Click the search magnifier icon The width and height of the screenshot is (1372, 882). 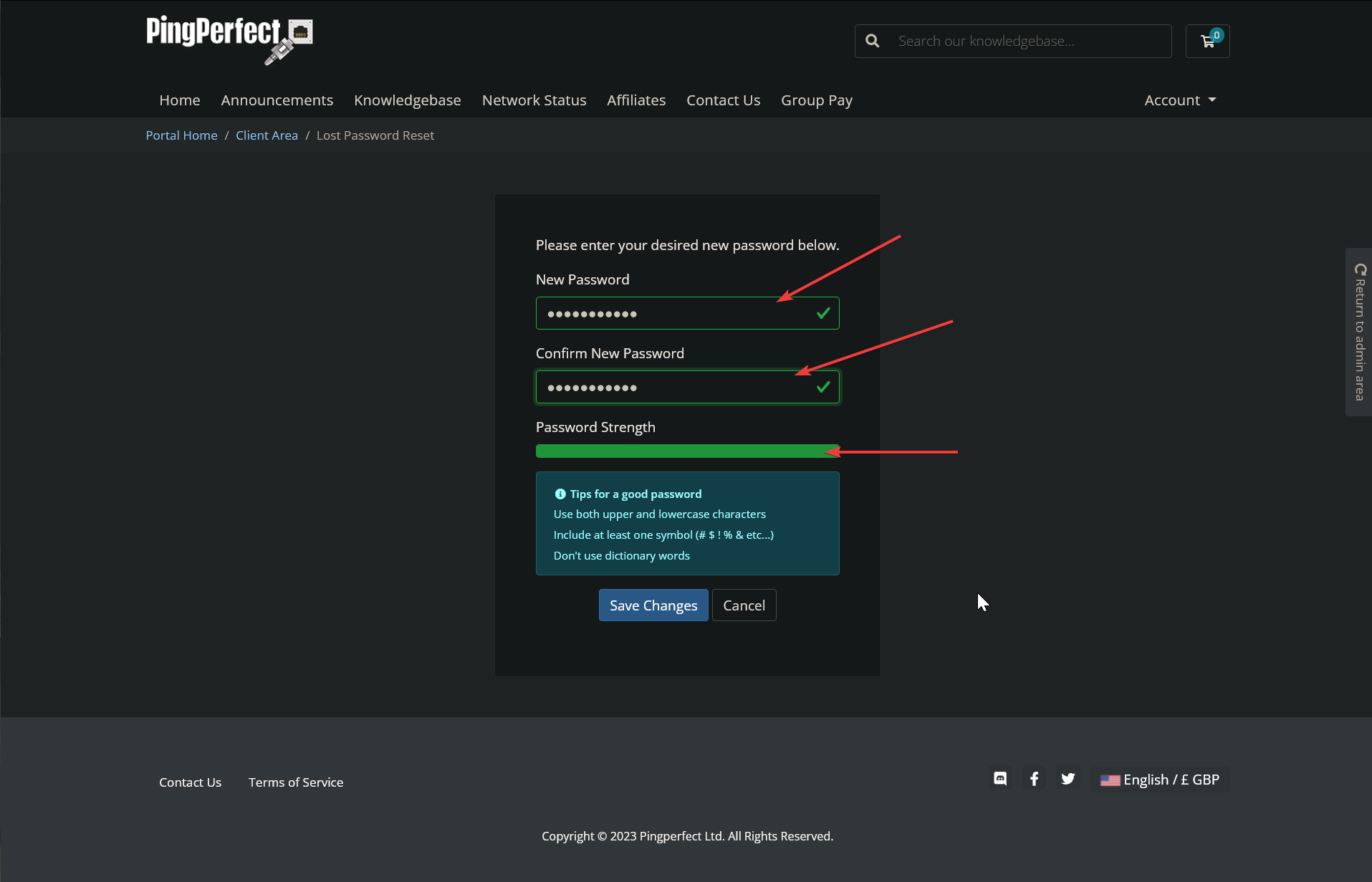point(872,42)
